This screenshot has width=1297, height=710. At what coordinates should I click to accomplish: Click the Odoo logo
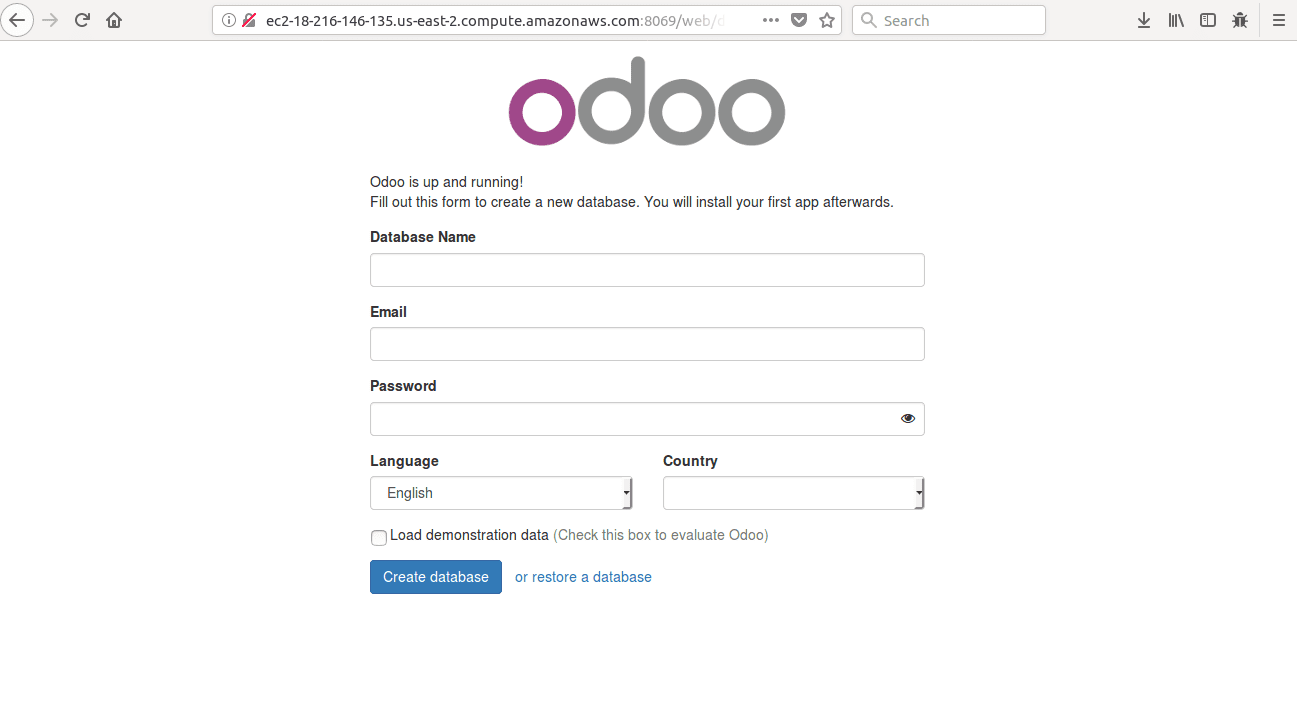647,101
